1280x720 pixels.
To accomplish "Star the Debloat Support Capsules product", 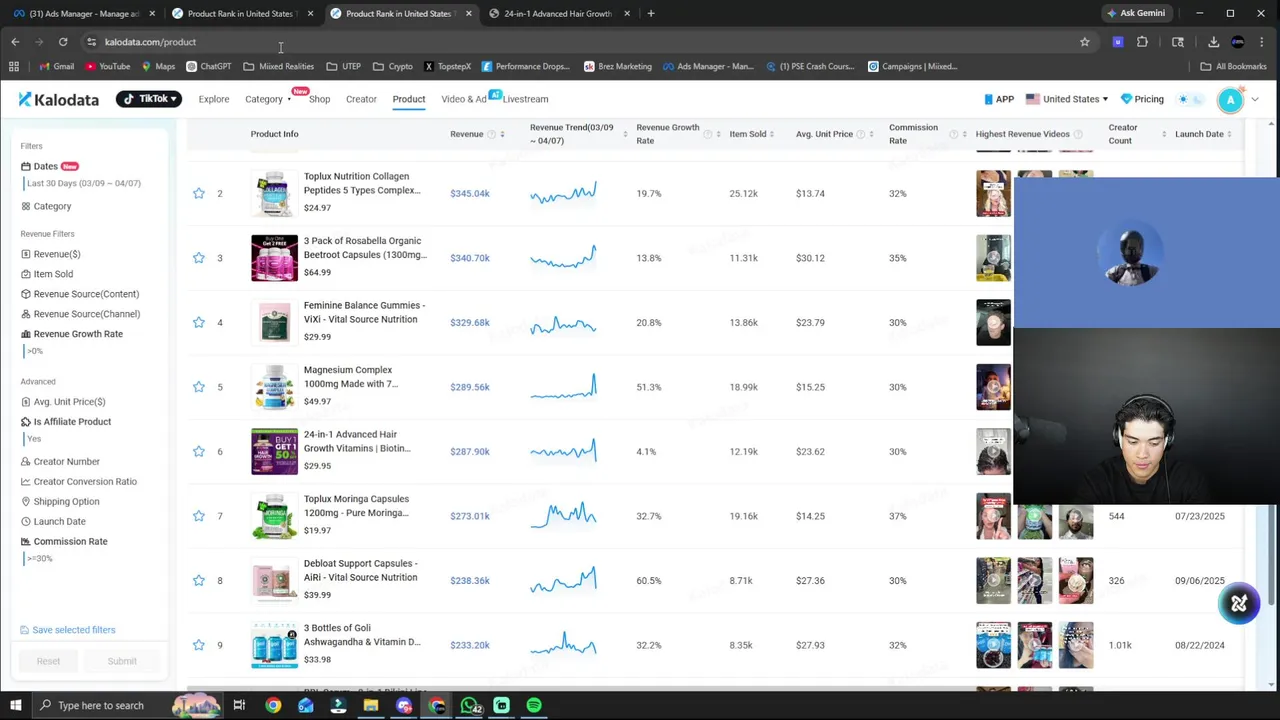I will [198, 580].
